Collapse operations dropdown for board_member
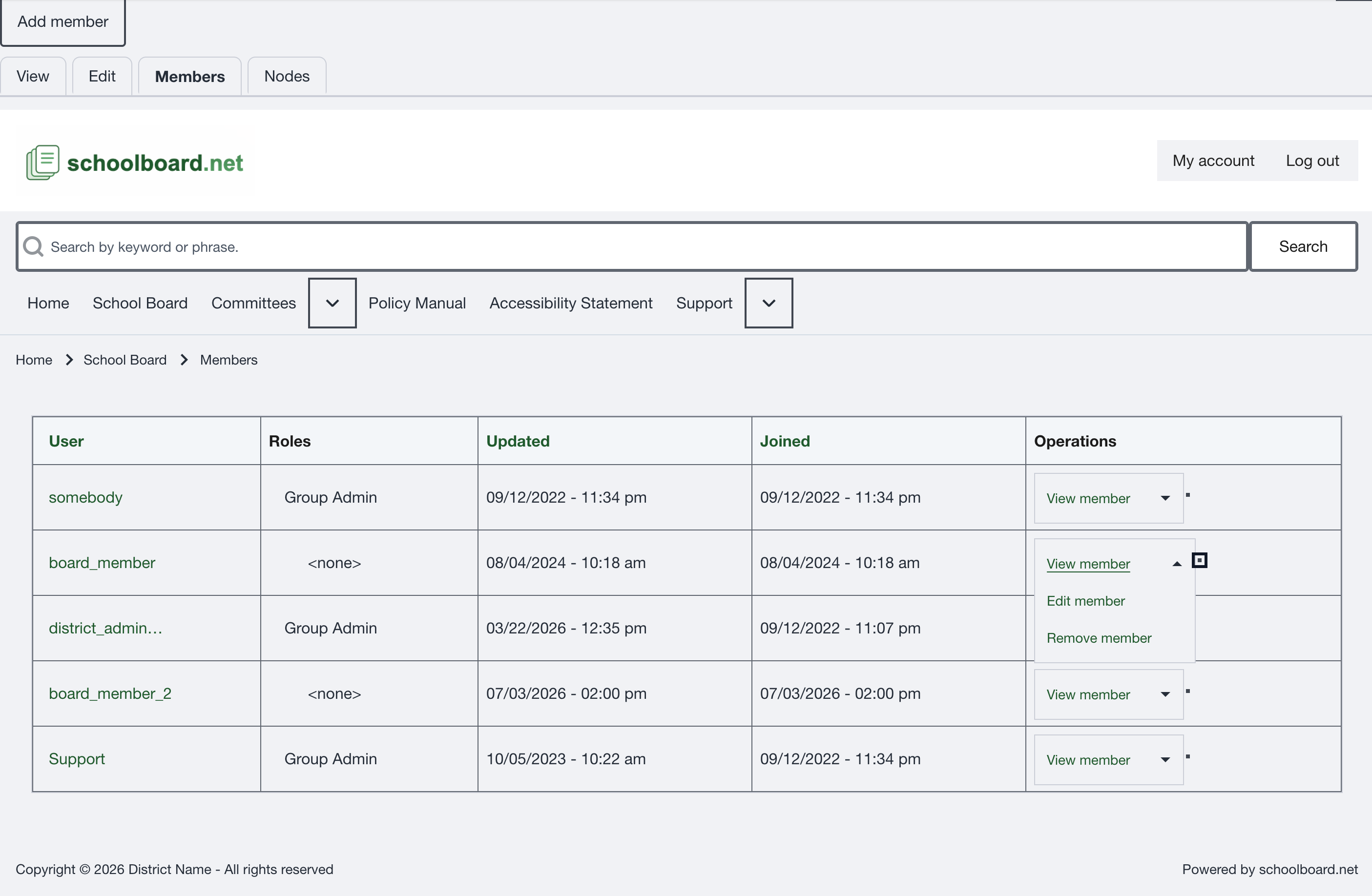This screenshot has width=1372, height=896. click(x=1177, y=564)
